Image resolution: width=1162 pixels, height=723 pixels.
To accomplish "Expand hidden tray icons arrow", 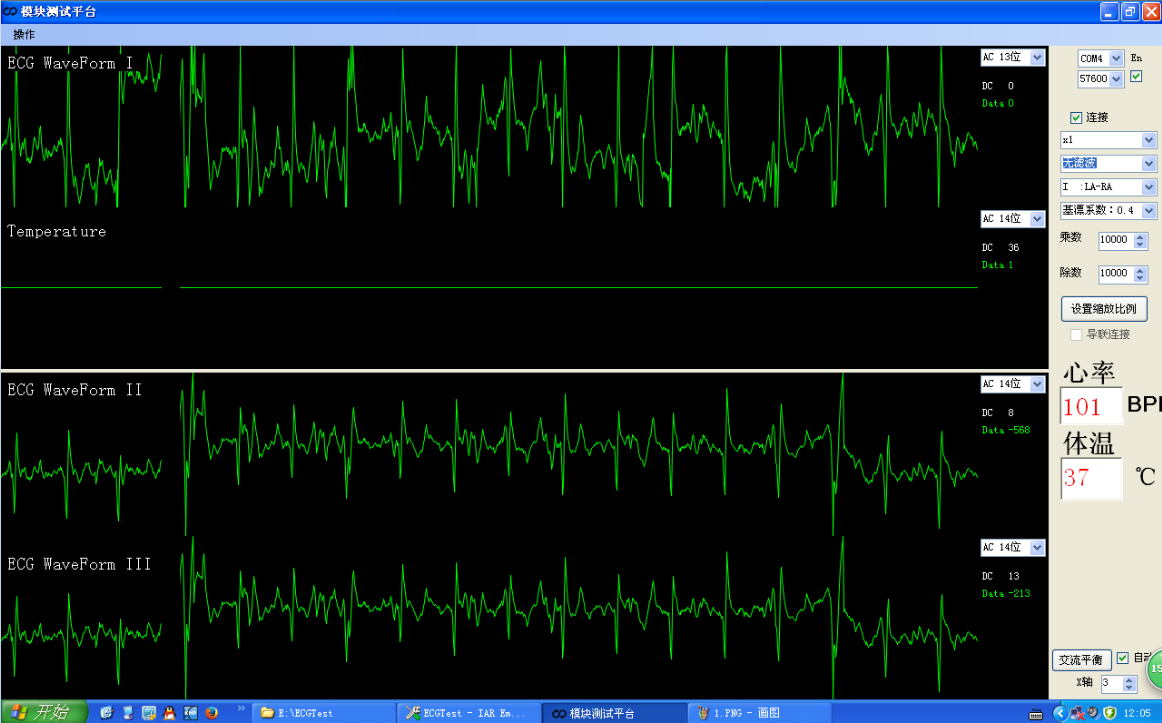I will tap(1060, 713).
